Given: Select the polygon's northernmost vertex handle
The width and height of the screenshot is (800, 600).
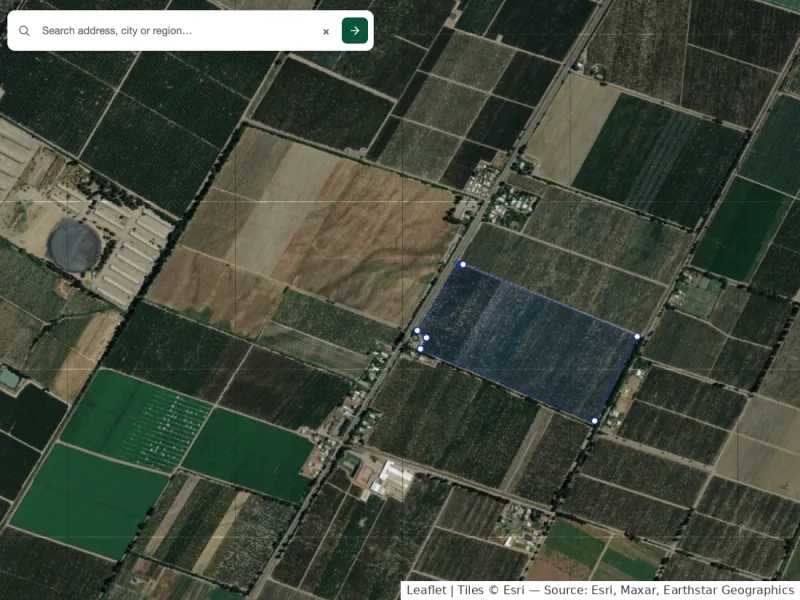Looking at the screenshot, I should 463,264.
